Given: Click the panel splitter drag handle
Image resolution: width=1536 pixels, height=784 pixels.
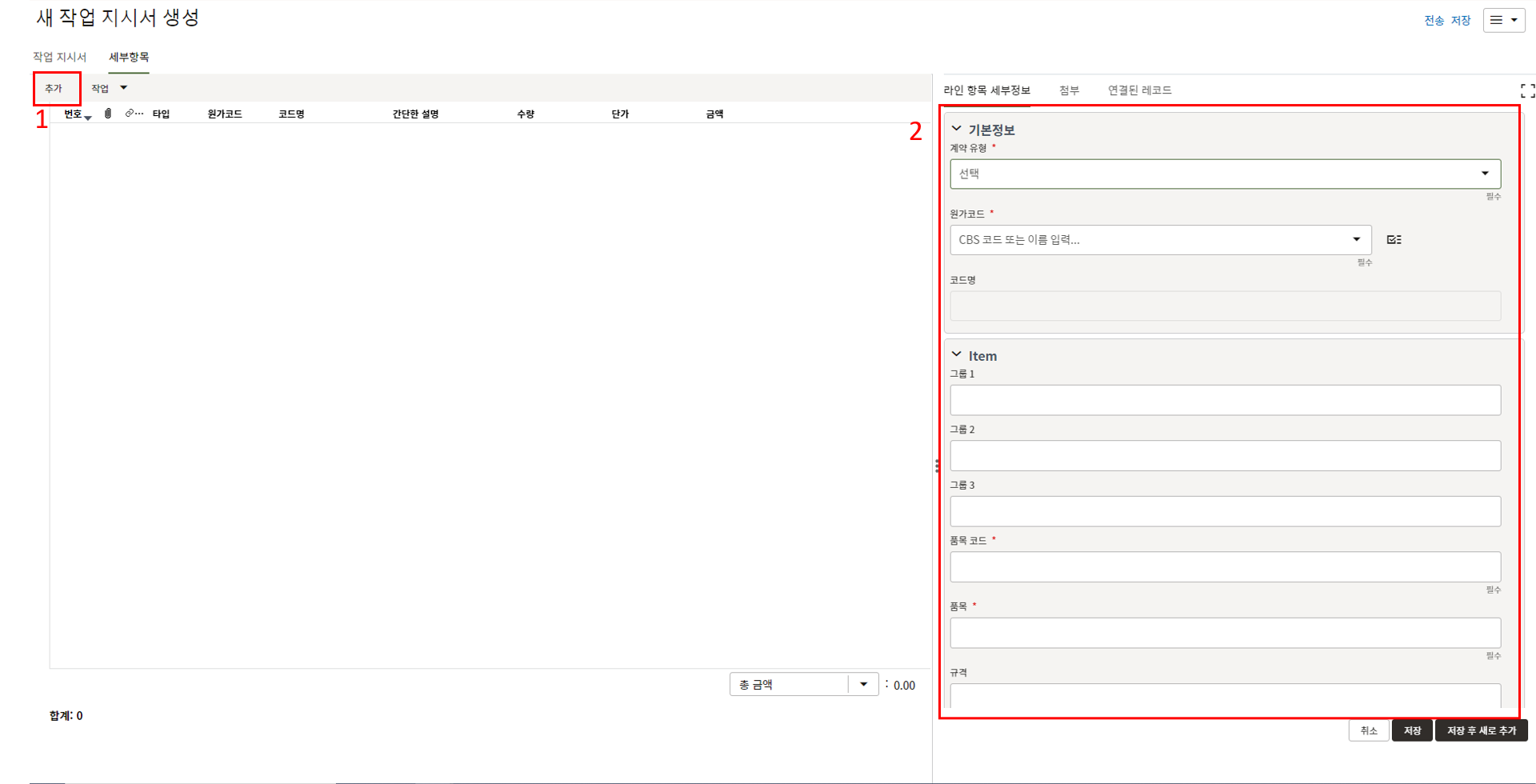Looking at the screenshot, I should pyautogui.click(x=937, y=466).
